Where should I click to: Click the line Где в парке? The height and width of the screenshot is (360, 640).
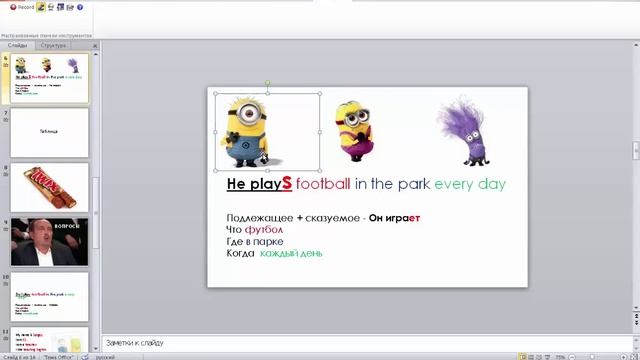[255, 242]
